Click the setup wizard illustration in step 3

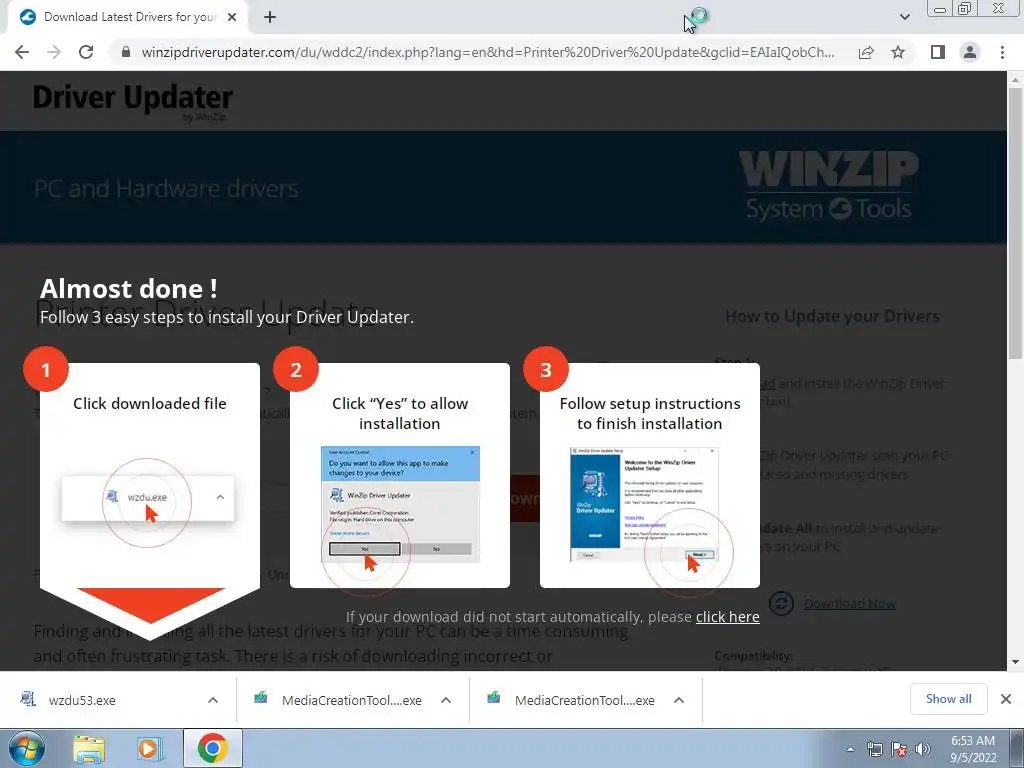pyautogui.click(x=645, y=504)
